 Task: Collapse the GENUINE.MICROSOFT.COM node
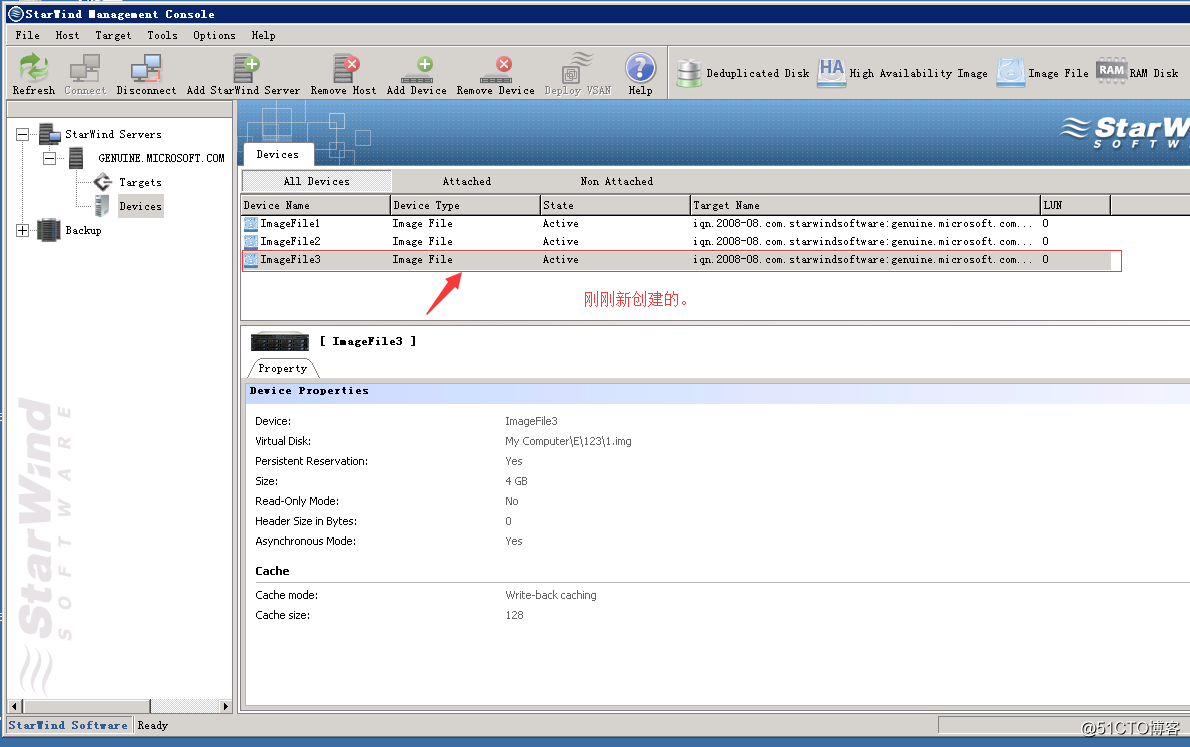(x=49, y=158)
